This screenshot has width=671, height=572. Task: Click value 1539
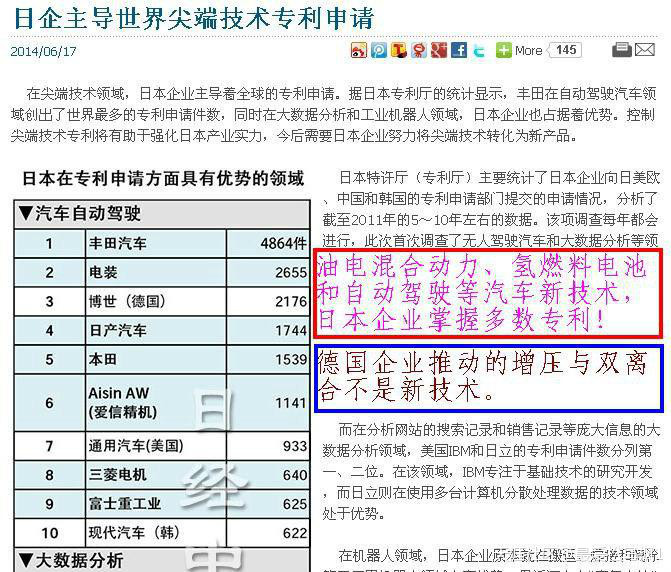(x=291, y=359)
